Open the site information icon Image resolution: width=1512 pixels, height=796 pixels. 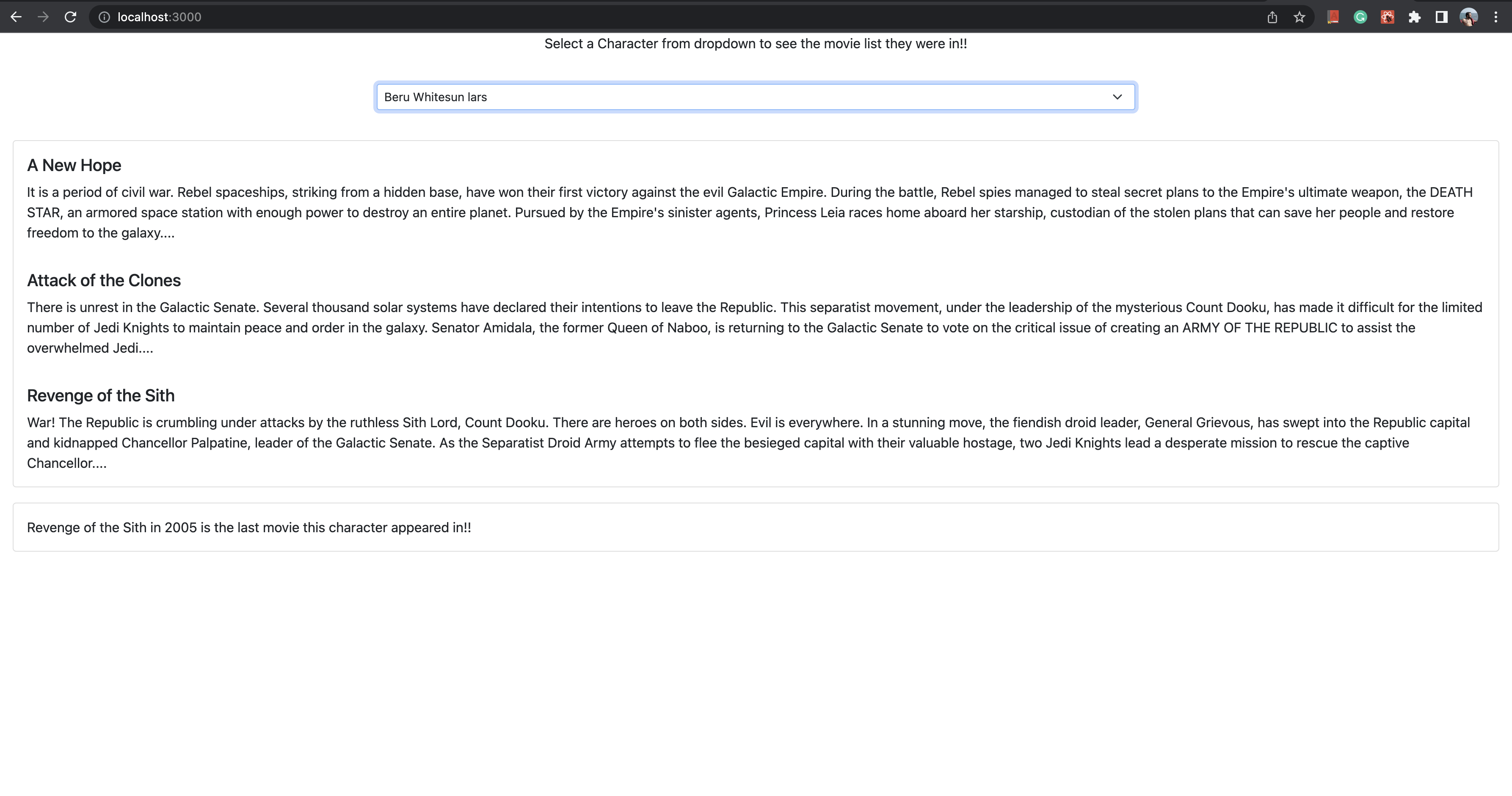tap(104, 17)
